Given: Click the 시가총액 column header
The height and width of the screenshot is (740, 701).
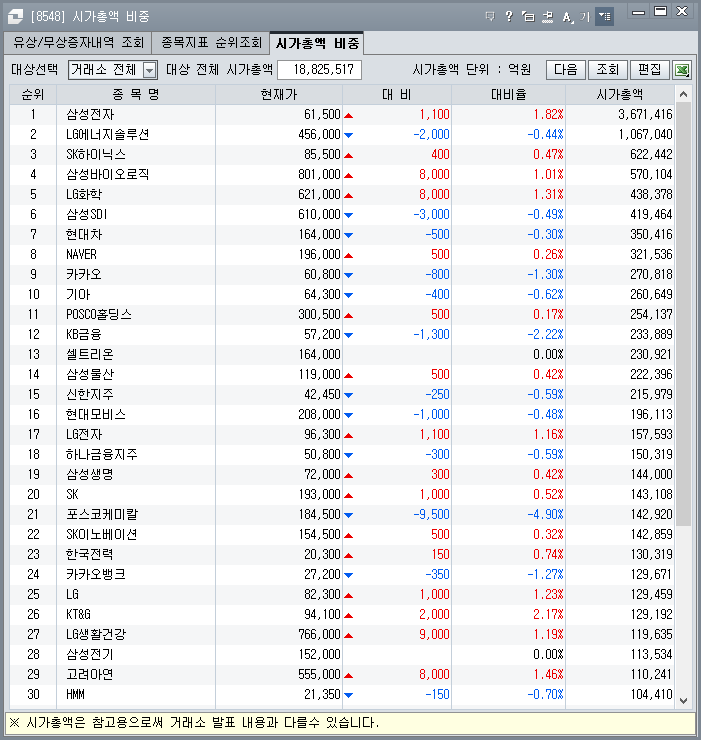Looking at the screenshot, I should click(620, 95).
